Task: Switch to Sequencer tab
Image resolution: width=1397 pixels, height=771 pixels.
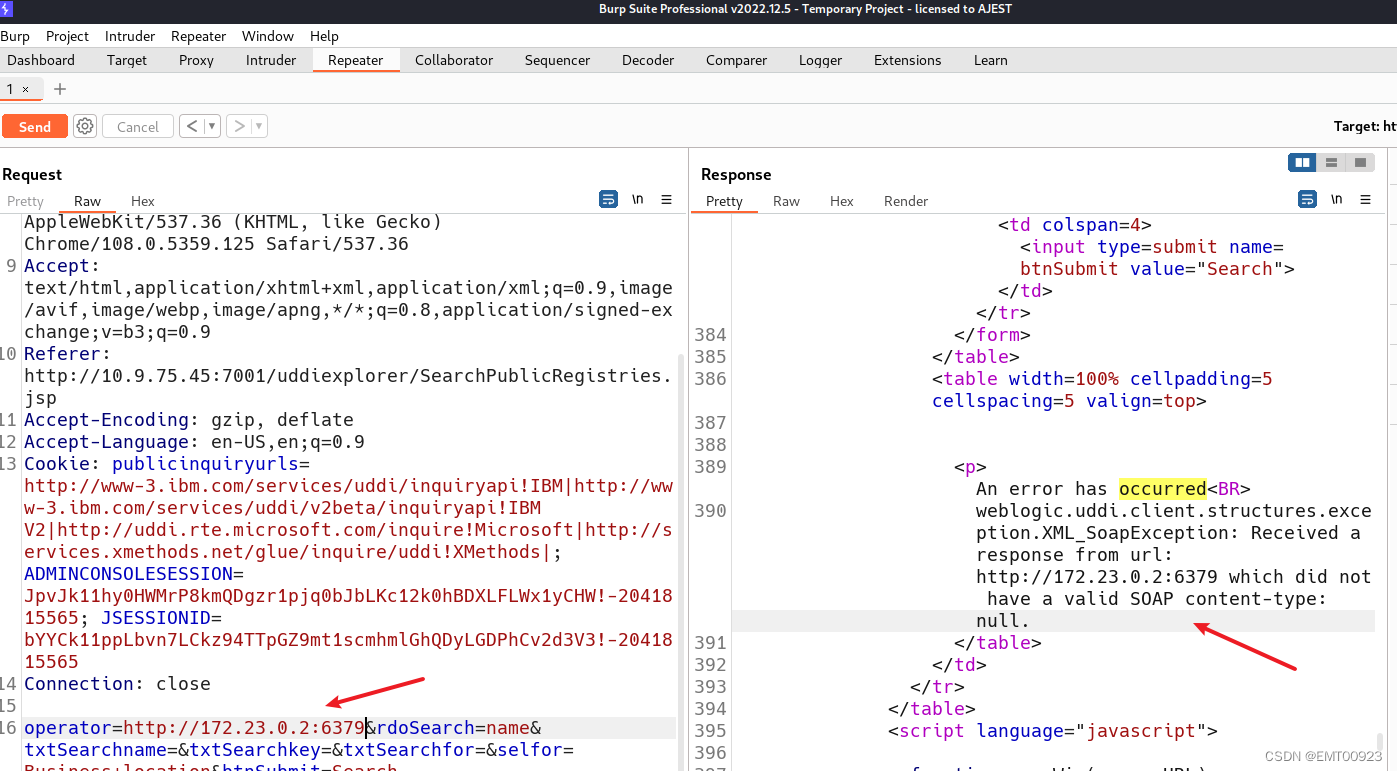Action: [x=557, y=60]
